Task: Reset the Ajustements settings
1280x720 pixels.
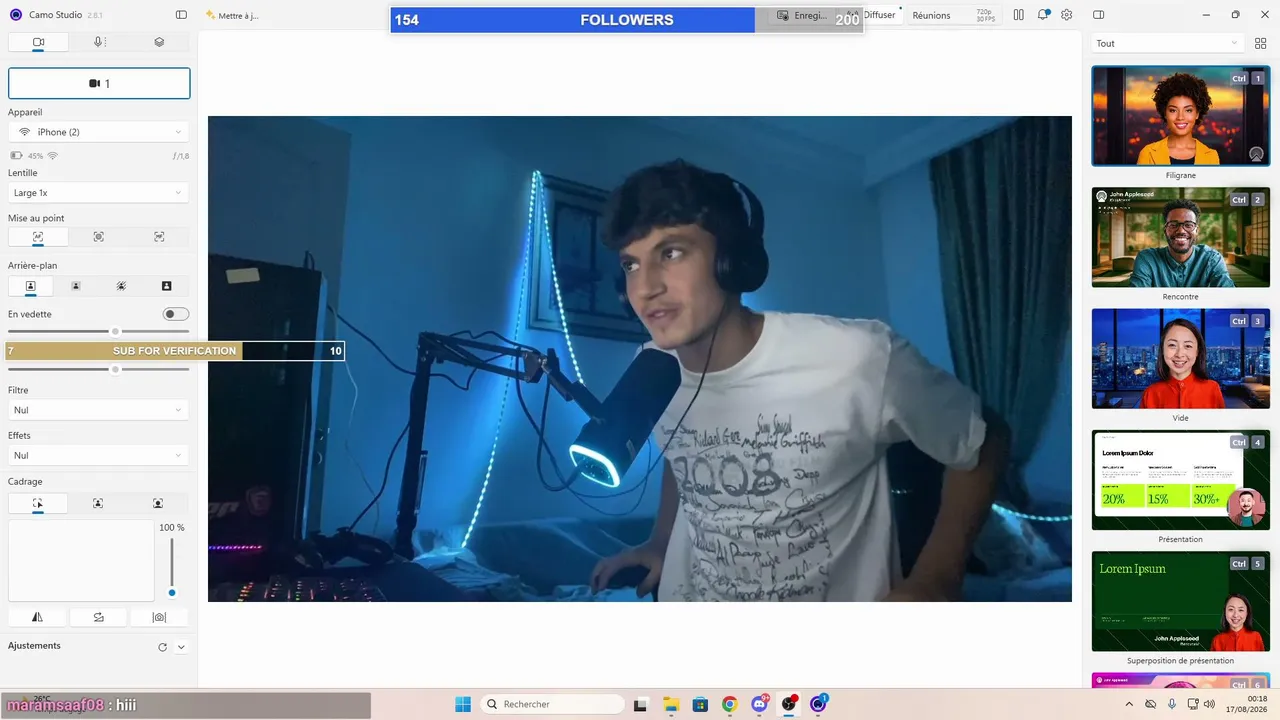Action: click(x=163, y=647)
